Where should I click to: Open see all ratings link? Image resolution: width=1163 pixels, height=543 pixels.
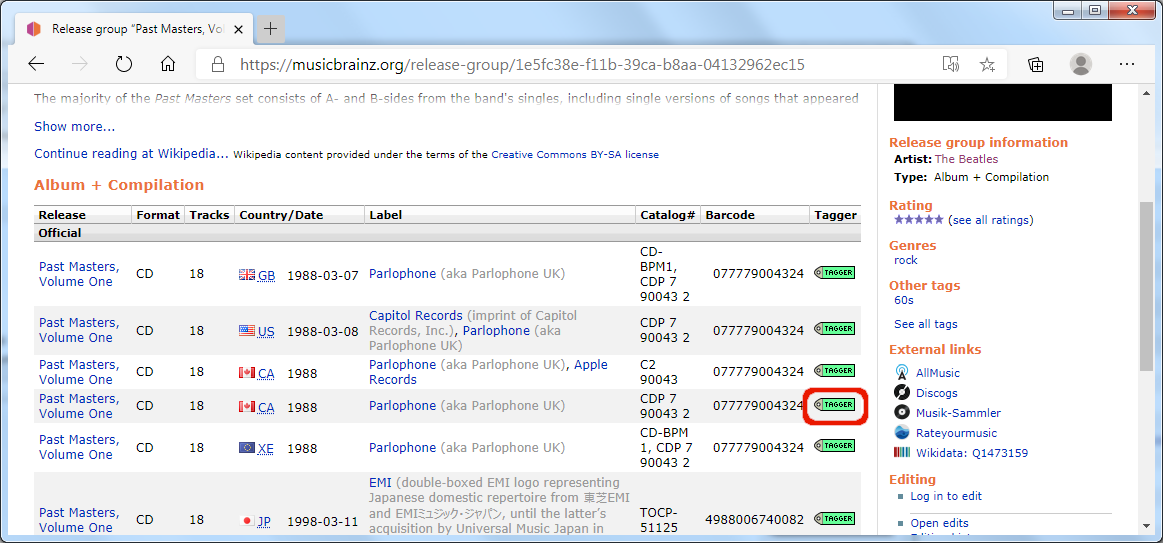tap(990, 220)
